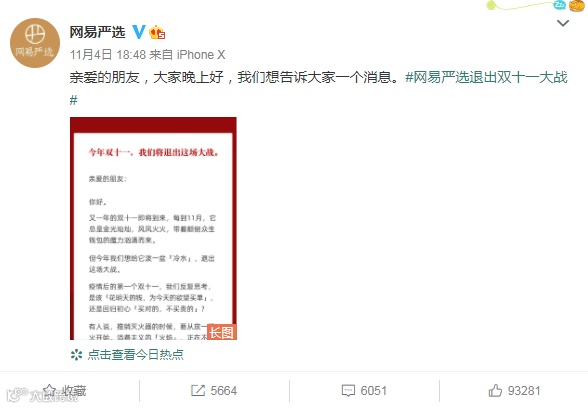
Task: Open the 网易严选 profile avatar
Action: click(x=35, y=43)
